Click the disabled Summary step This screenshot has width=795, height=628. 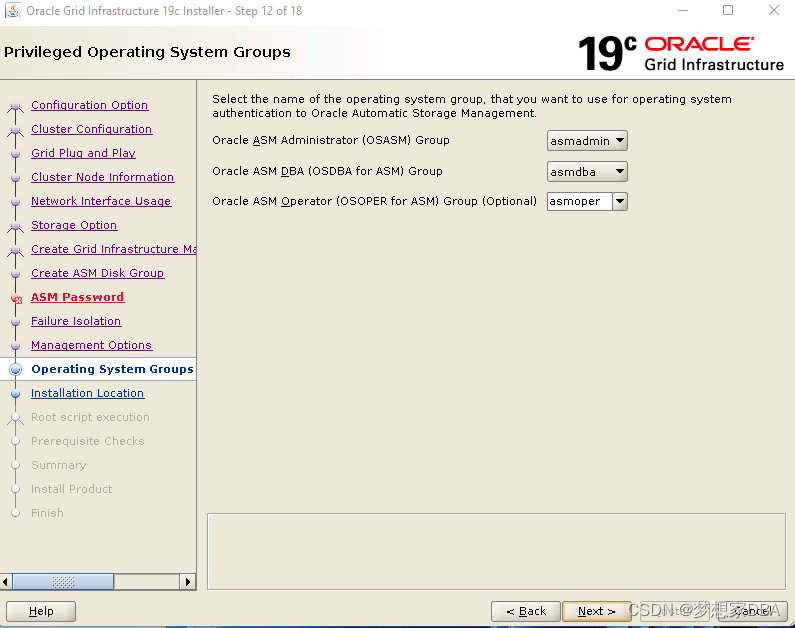[58, 465]
